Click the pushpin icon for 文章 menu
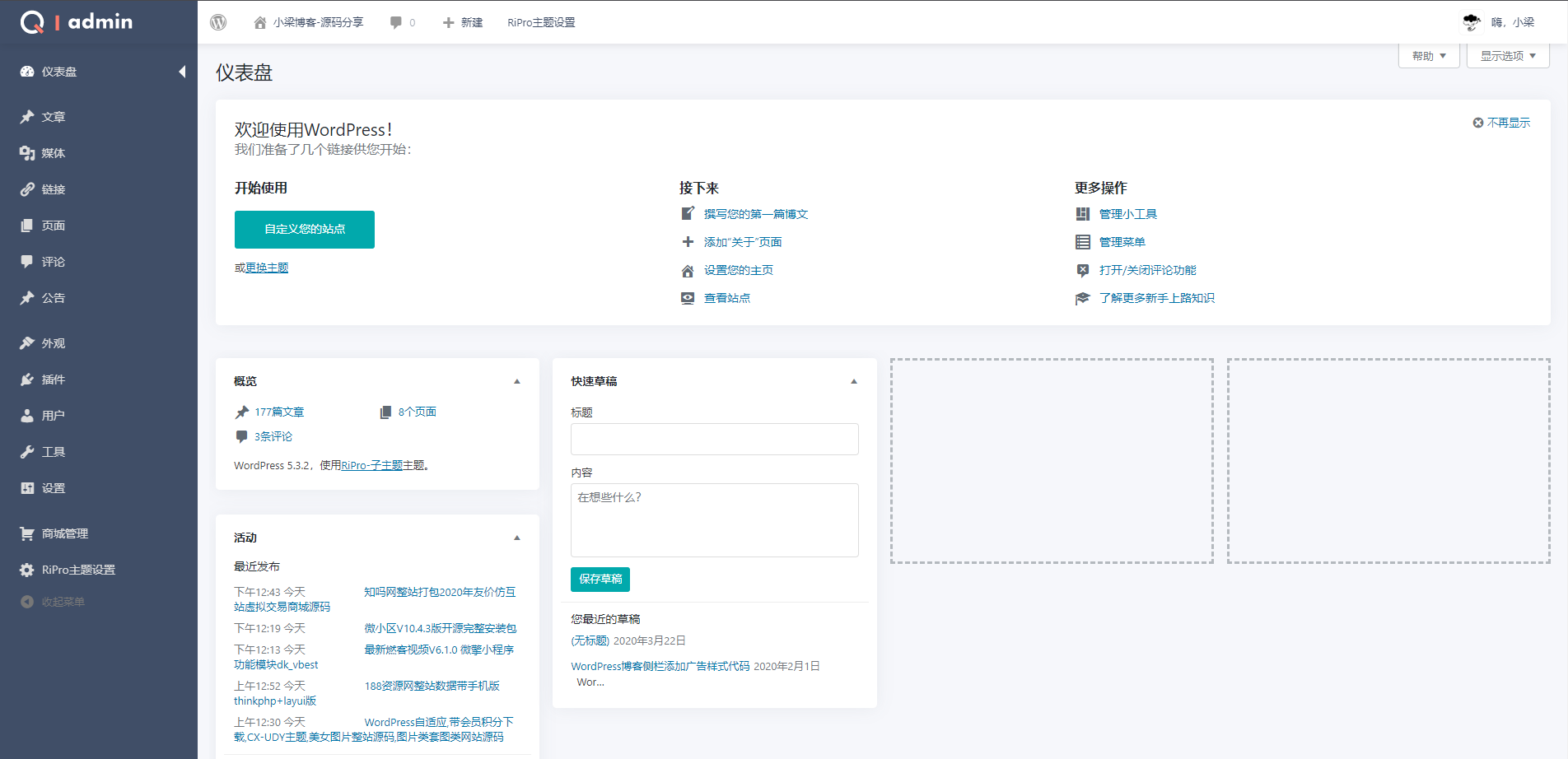This screenshot has width=1568, height=759. tap(27, 117)
